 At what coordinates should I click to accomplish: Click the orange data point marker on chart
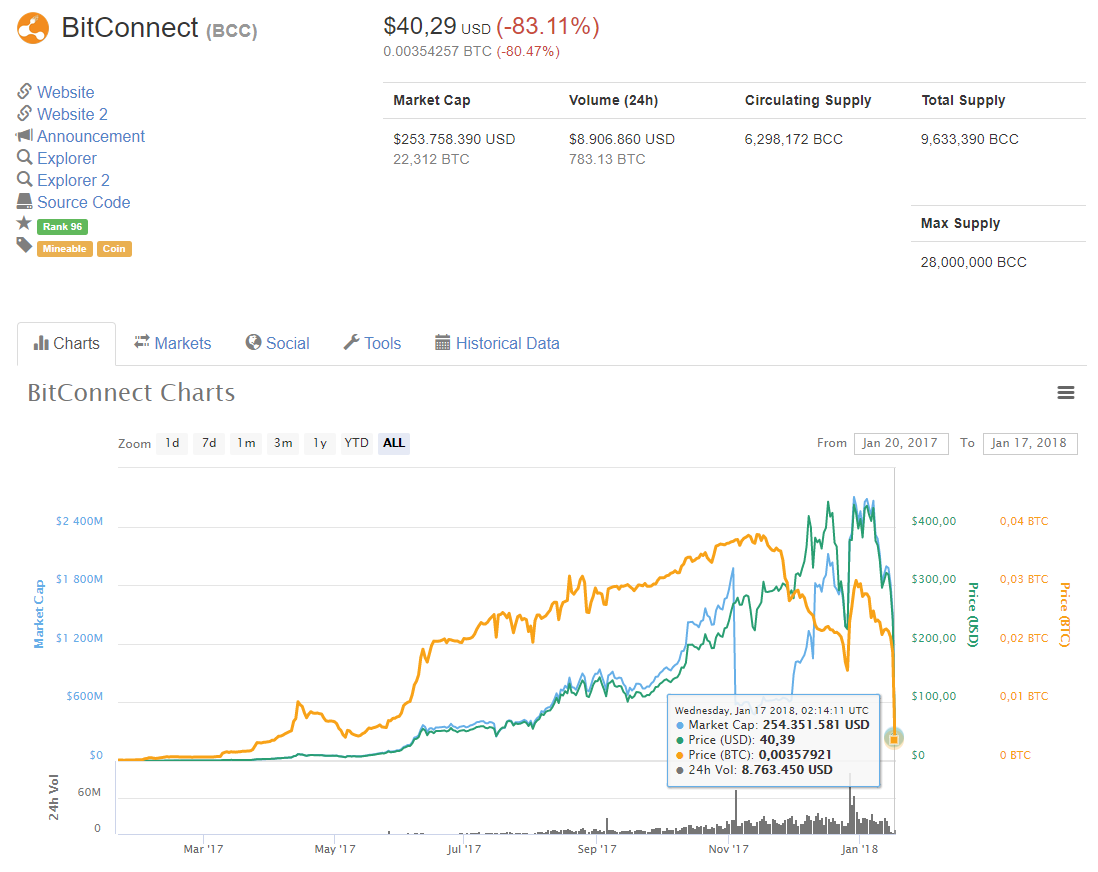click(894, 739)
